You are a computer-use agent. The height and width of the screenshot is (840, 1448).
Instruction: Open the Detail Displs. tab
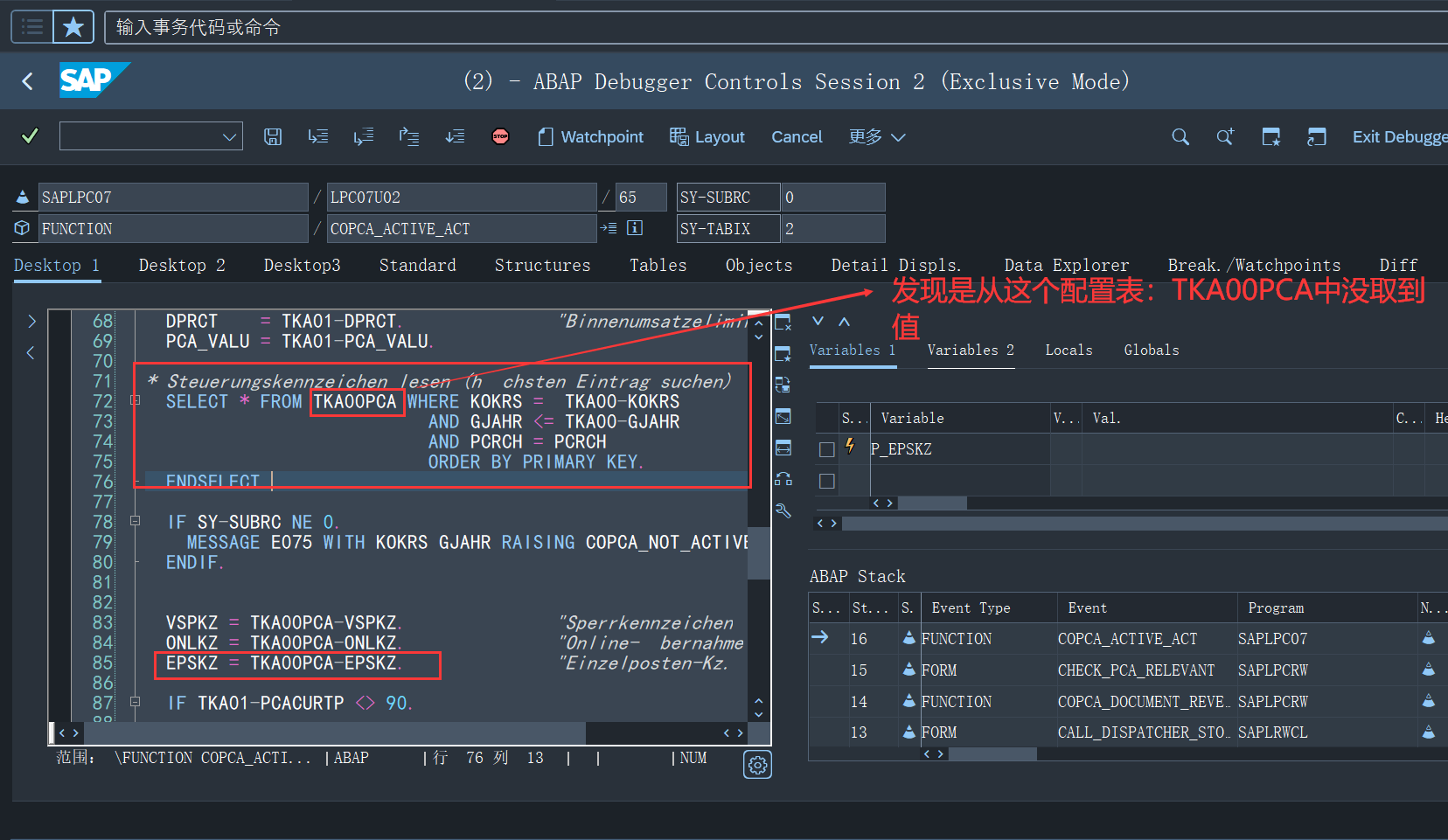895,265
